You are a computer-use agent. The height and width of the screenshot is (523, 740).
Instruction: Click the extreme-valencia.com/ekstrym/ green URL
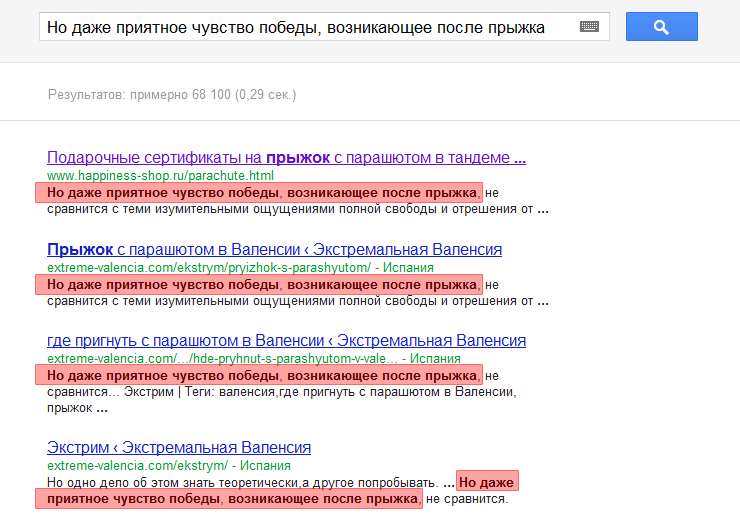pos(139,465)
